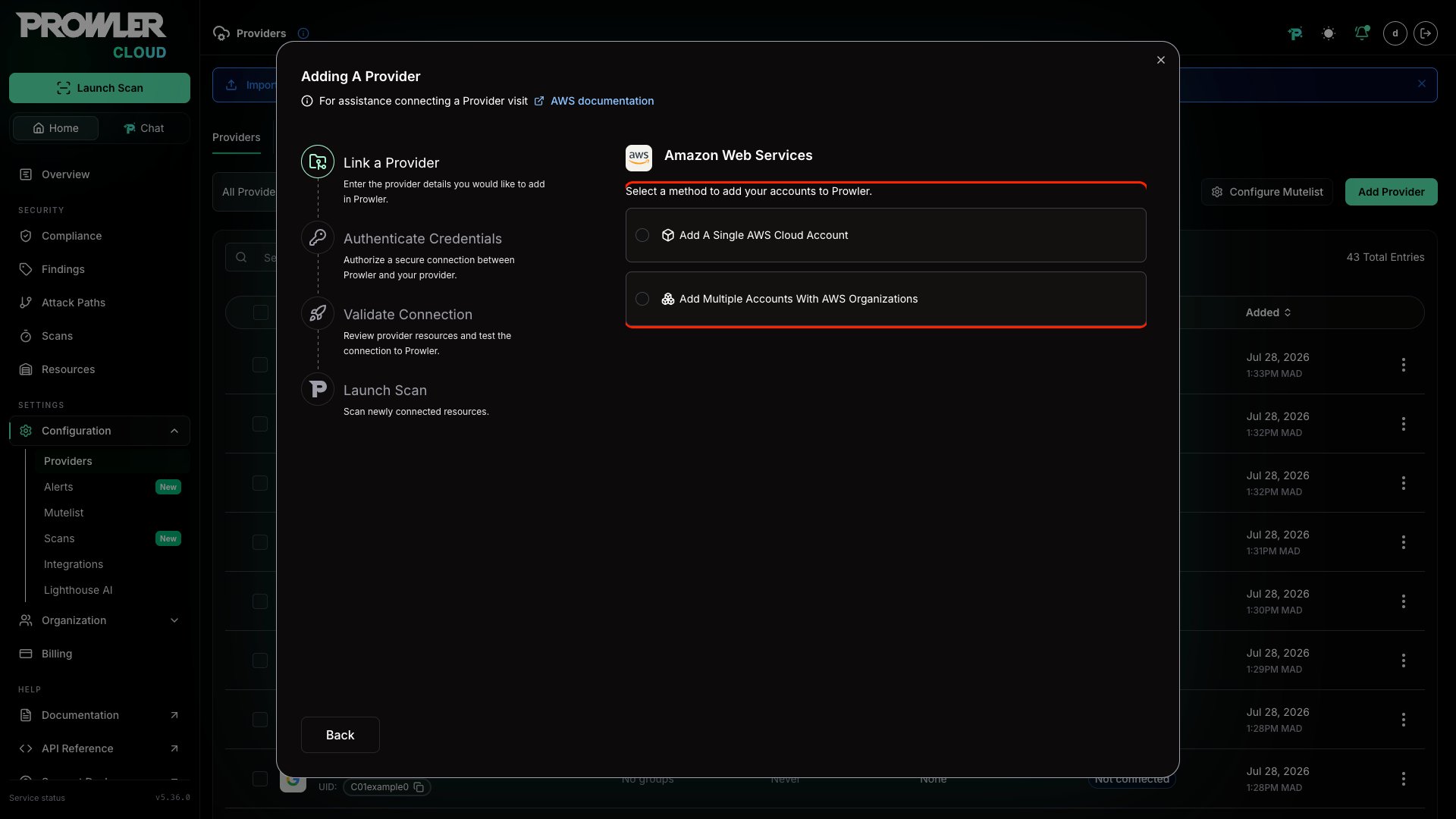
Task: Click the AWS logo icon
Action: (x=639, y=158)
